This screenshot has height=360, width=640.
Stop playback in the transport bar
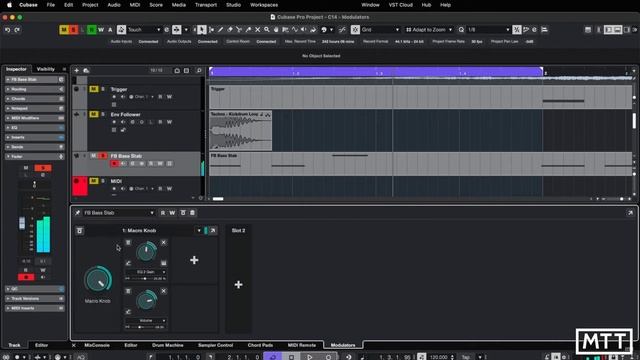(291, 357)
